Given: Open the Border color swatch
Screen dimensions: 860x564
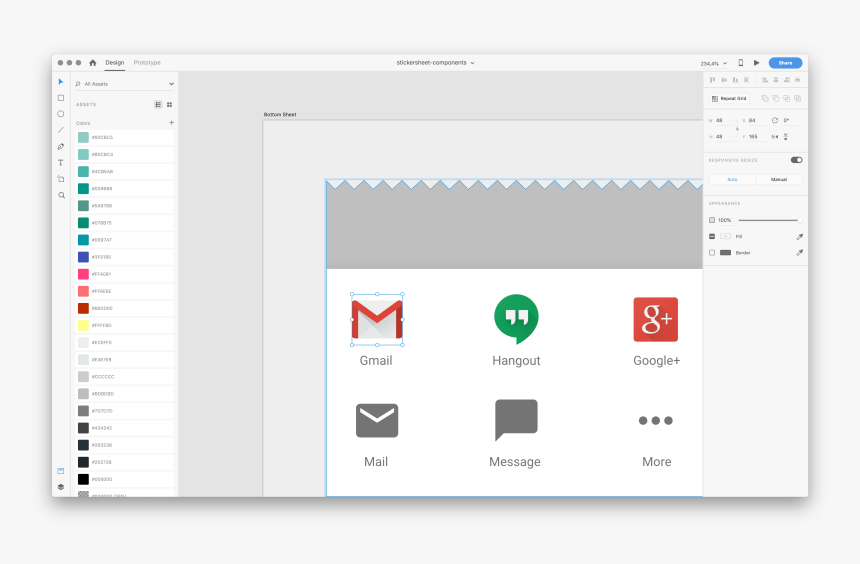Looking at the screenshot, I should (x=726, y=253).
